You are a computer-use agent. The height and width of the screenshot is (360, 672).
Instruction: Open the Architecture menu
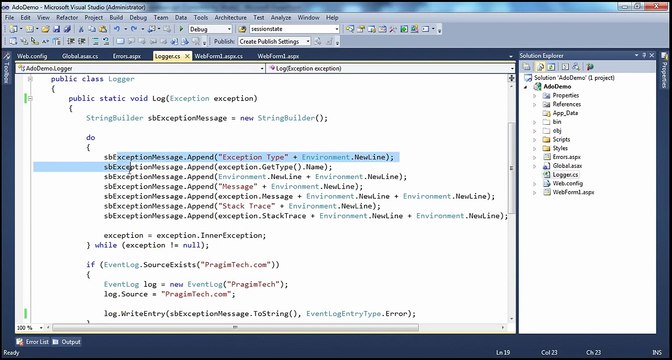231,18
